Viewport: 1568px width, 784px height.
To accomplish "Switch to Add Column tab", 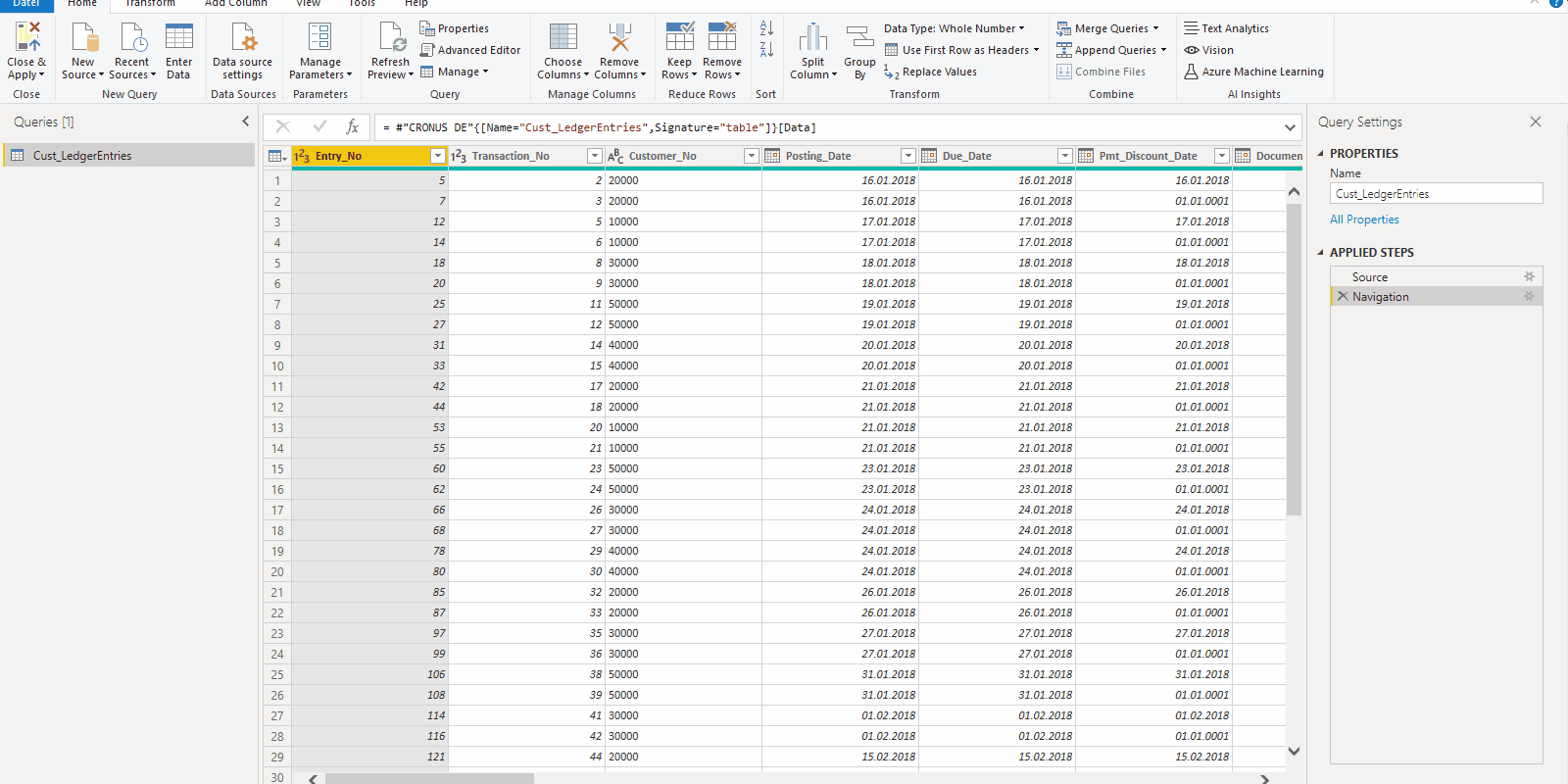I will tap(235, 4).
